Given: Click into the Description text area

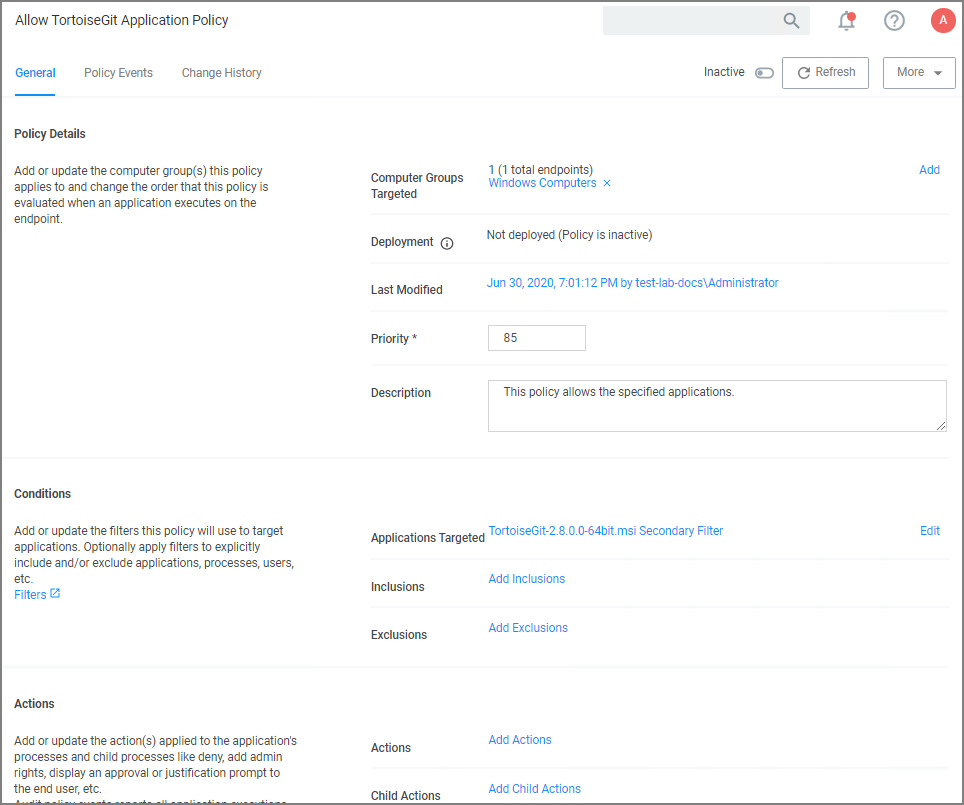Looking at the screenshot, I should [717, 406].
